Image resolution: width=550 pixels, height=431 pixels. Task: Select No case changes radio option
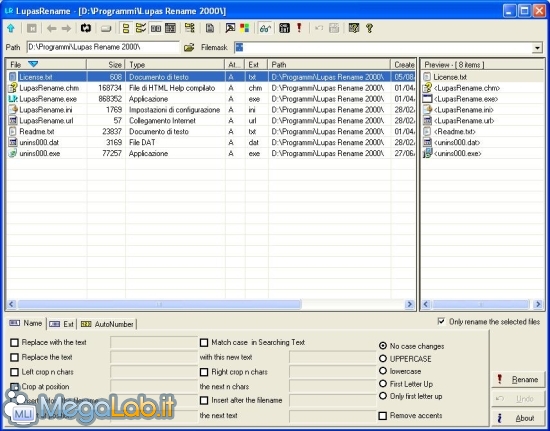tap(383, 346)
